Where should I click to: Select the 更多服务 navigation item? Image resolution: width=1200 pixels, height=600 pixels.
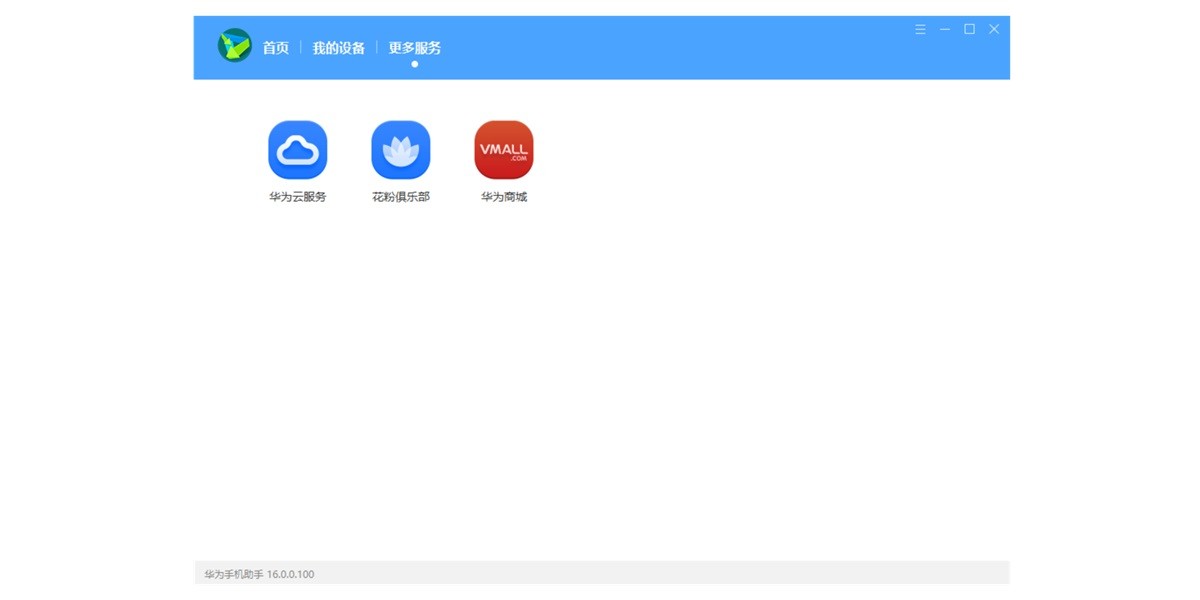click(415, 47)
